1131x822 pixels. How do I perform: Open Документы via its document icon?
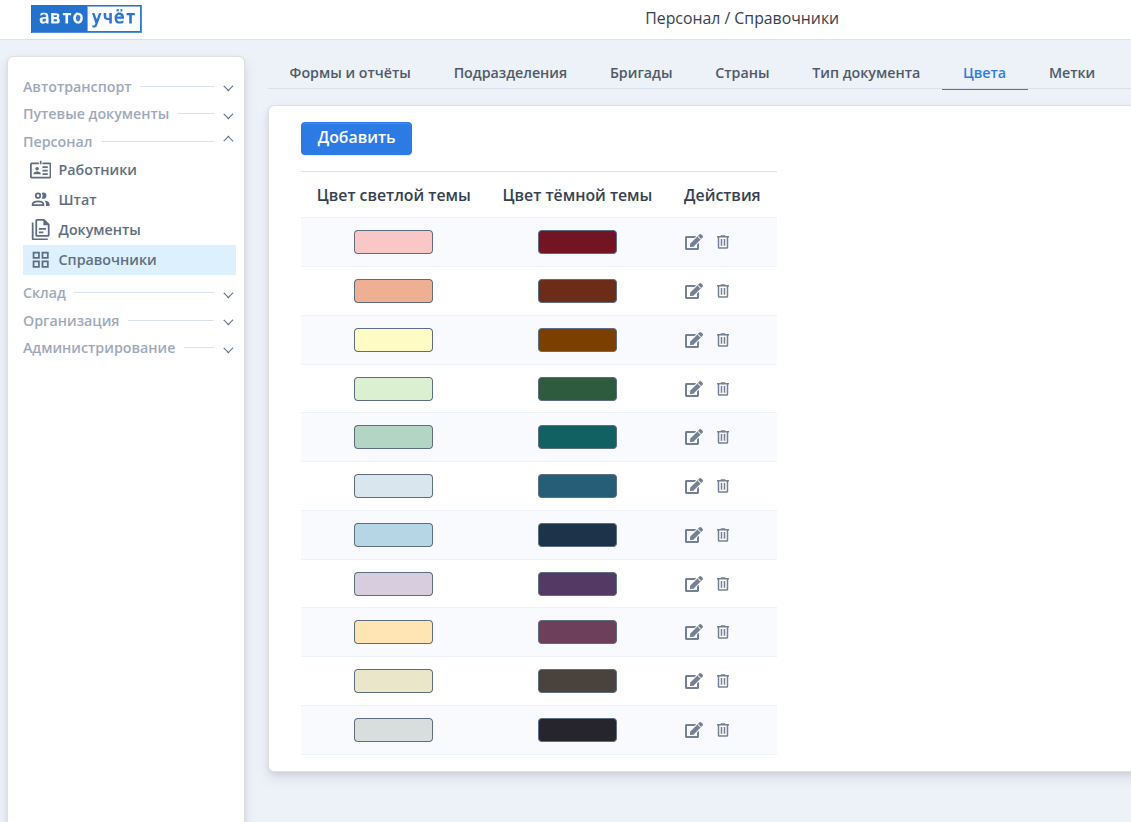click(40, 230)
